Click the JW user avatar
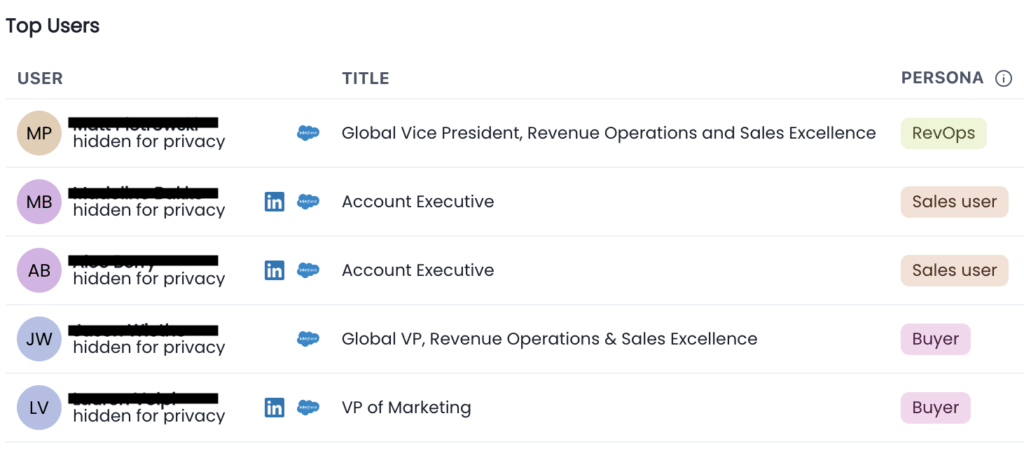This screenshot has width=1024, height=472. (x=40, y=339)
